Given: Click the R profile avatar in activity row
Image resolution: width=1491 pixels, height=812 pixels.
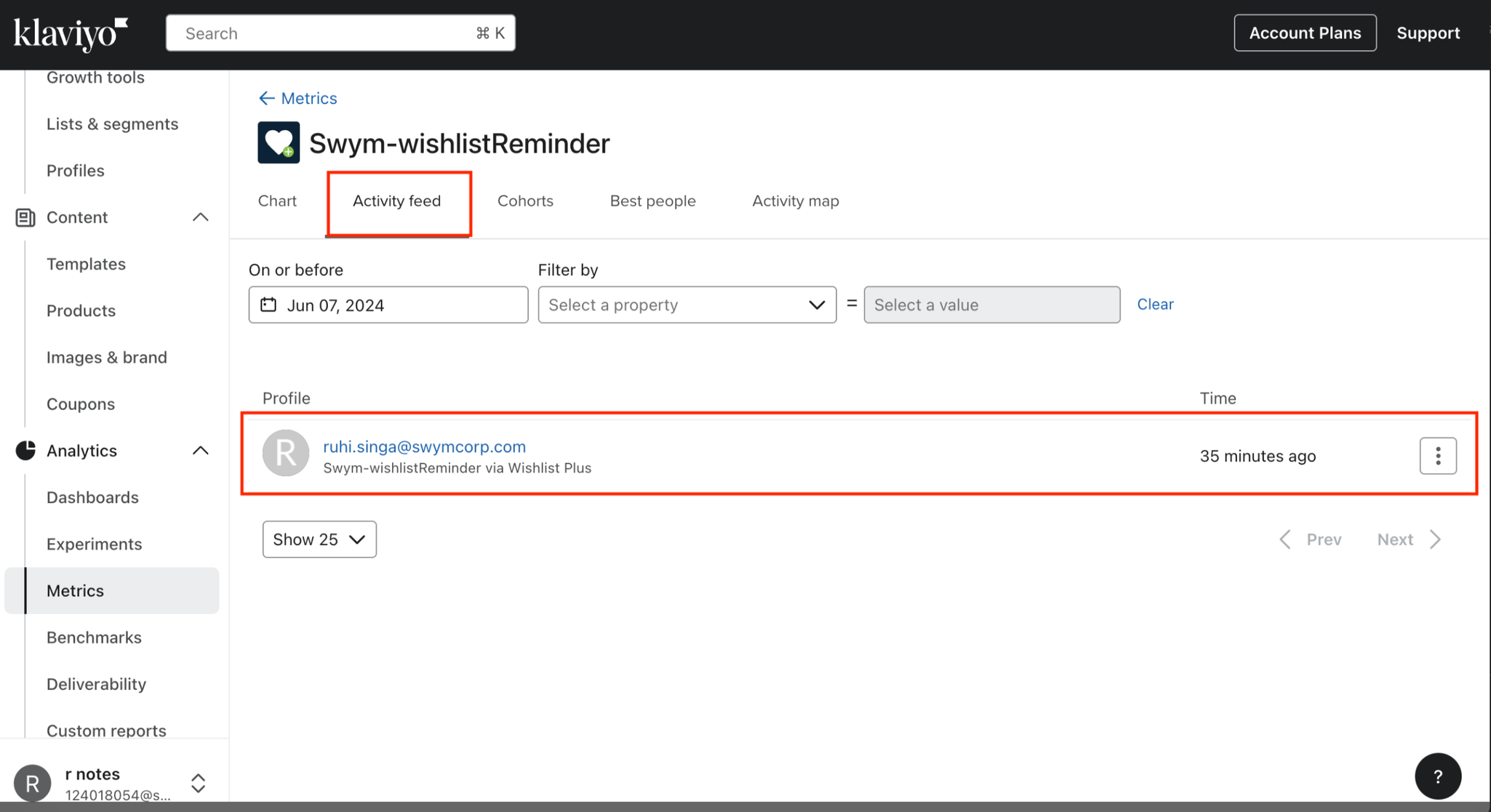Looking at the screenshot, I should coord(286,453).
